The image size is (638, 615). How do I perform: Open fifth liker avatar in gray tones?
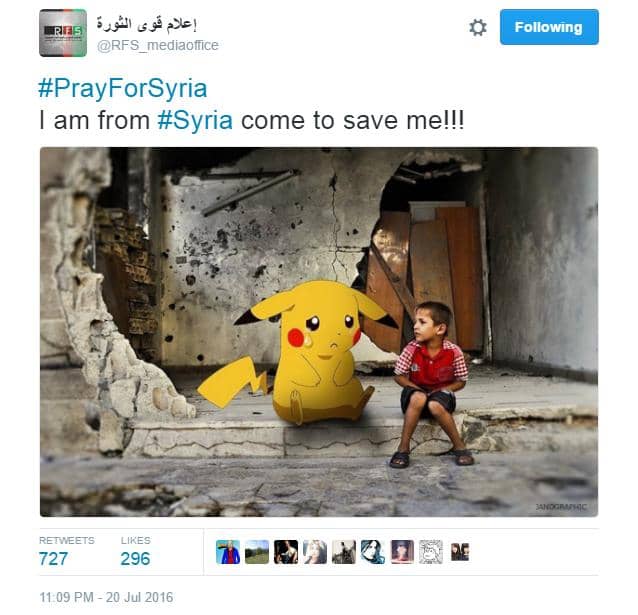click(x=344, y=552)
